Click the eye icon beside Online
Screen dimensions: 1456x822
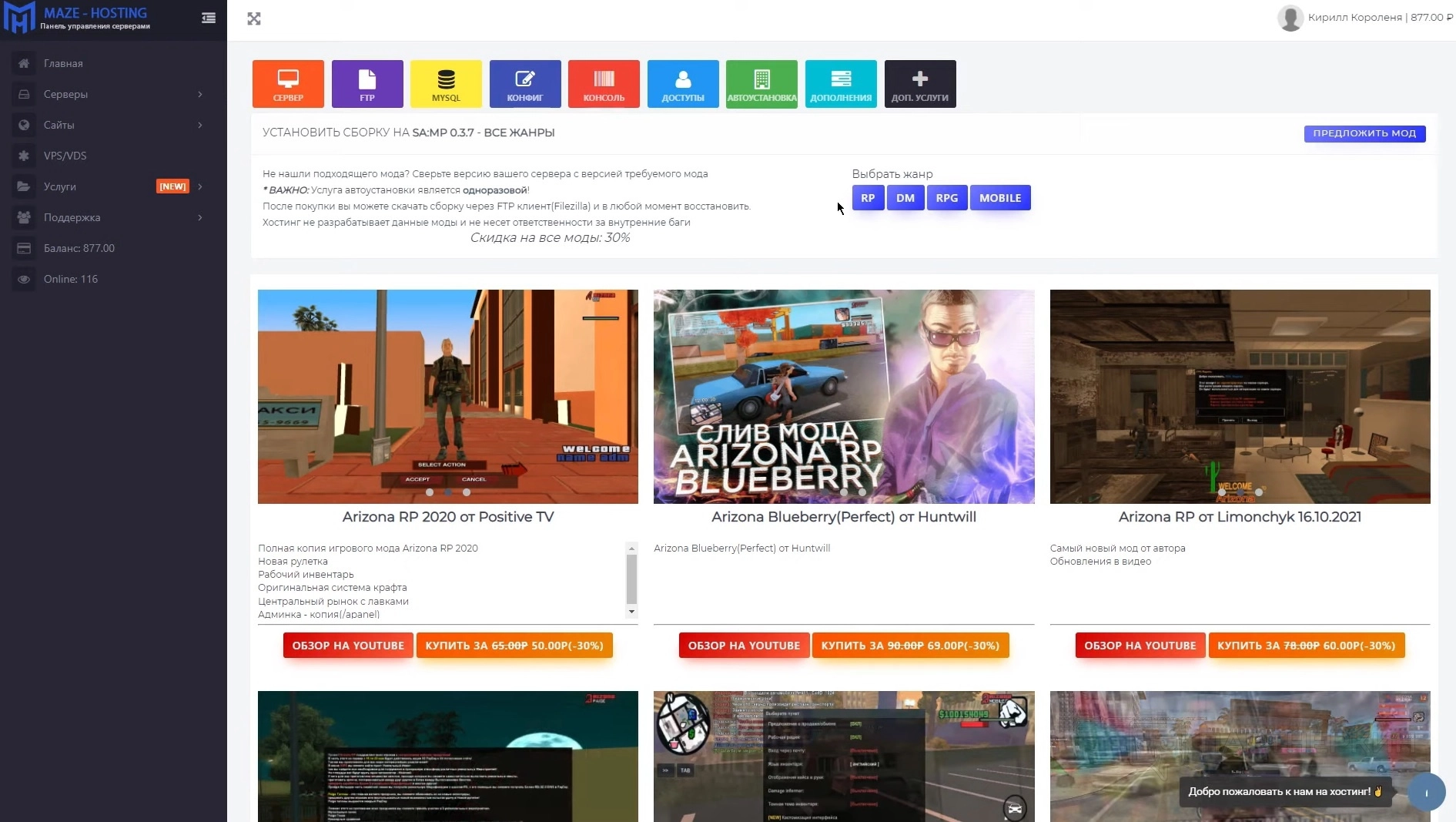(24, 279)
